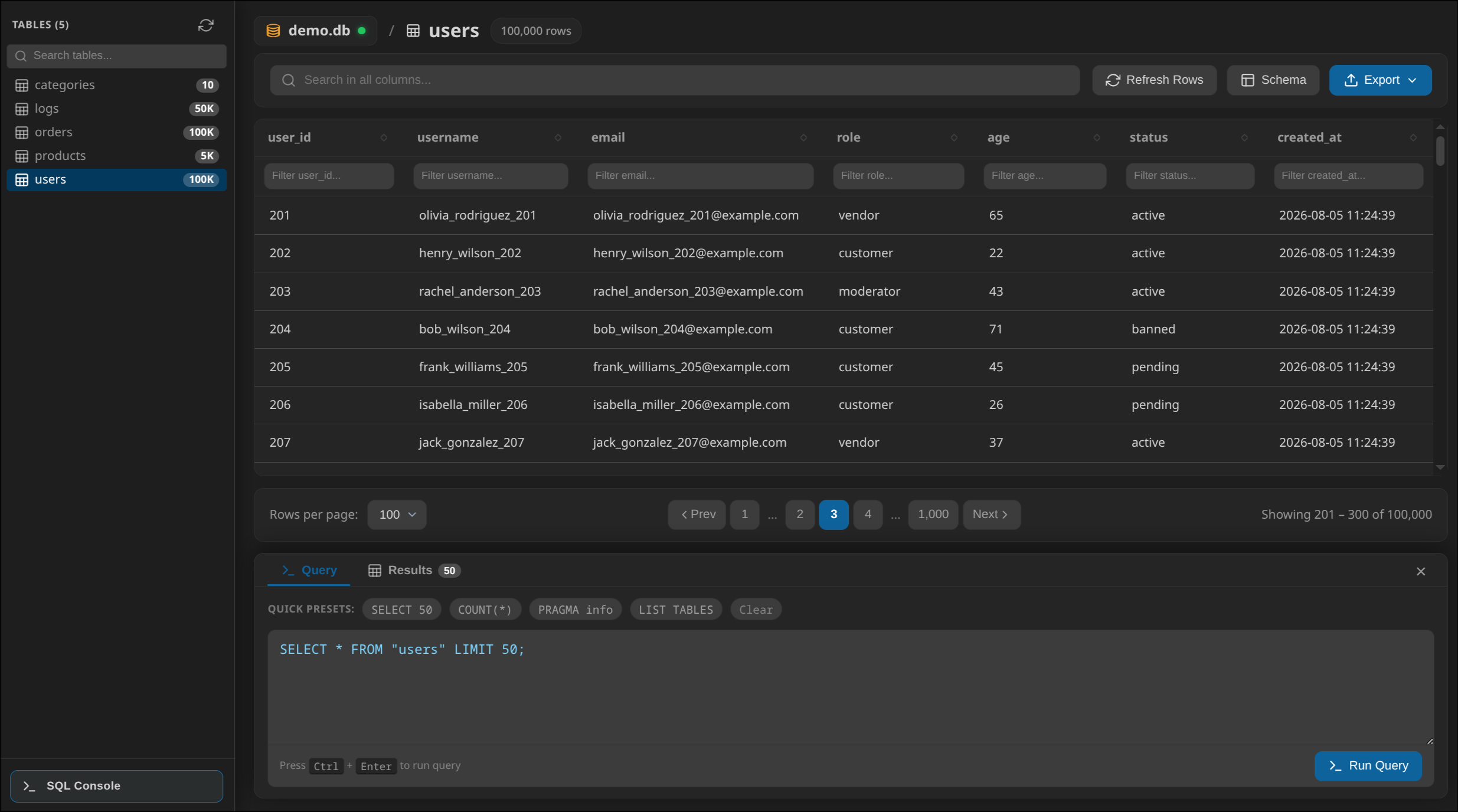Image resolution: width=1458 pixels, height=812 pixels.
Task: Go to next page with Next
Action: pos(992,515)
